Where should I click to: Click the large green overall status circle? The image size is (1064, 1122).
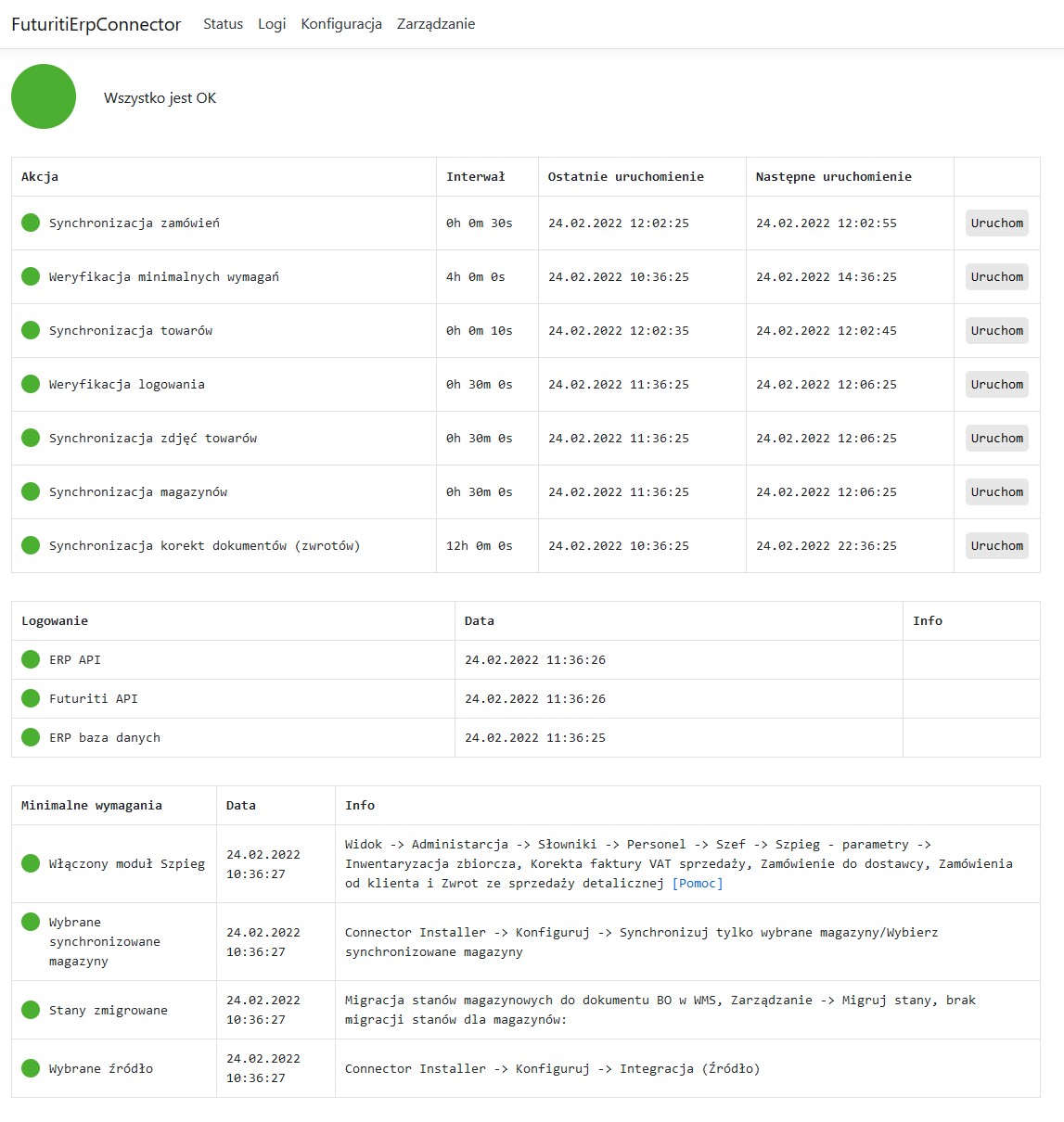(44, 96)
